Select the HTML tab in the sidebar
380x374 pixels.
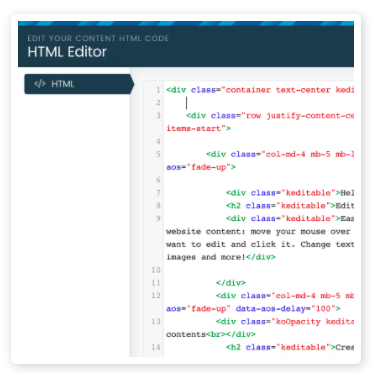(79, 84)
